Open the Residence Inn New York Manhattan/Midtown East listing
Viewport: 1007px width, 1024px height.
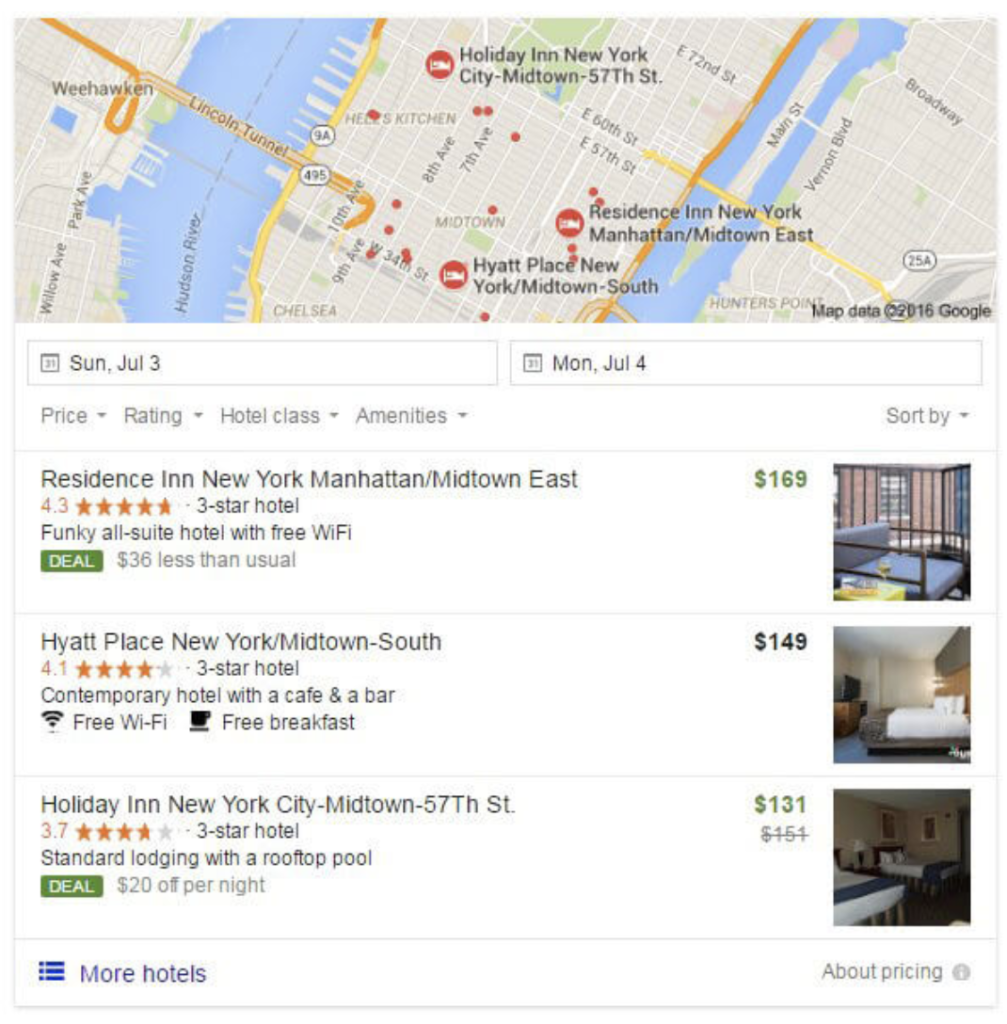(x=309, y=479)
